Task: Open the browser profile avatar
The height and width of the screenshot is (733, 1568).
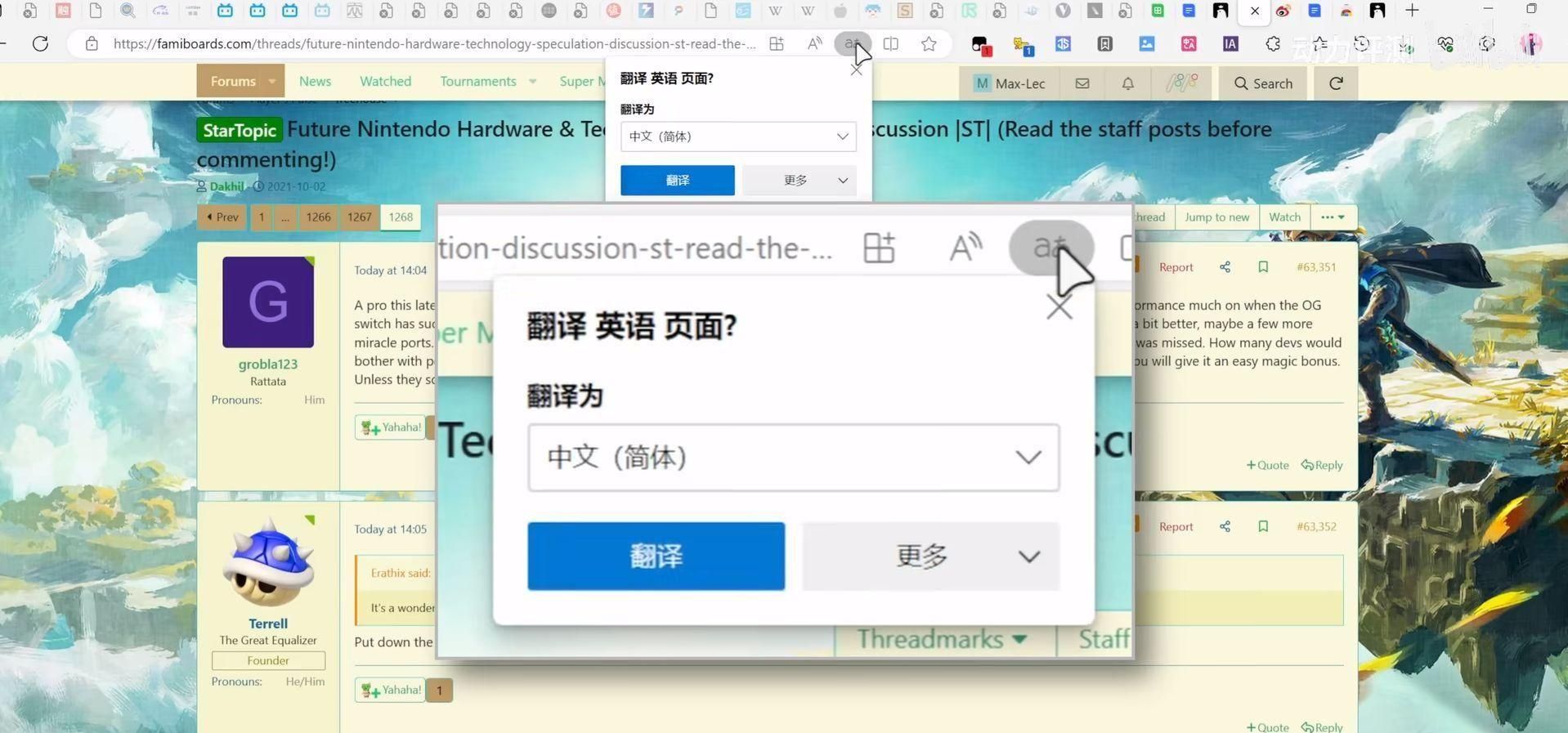Action: coord(1530,44)
